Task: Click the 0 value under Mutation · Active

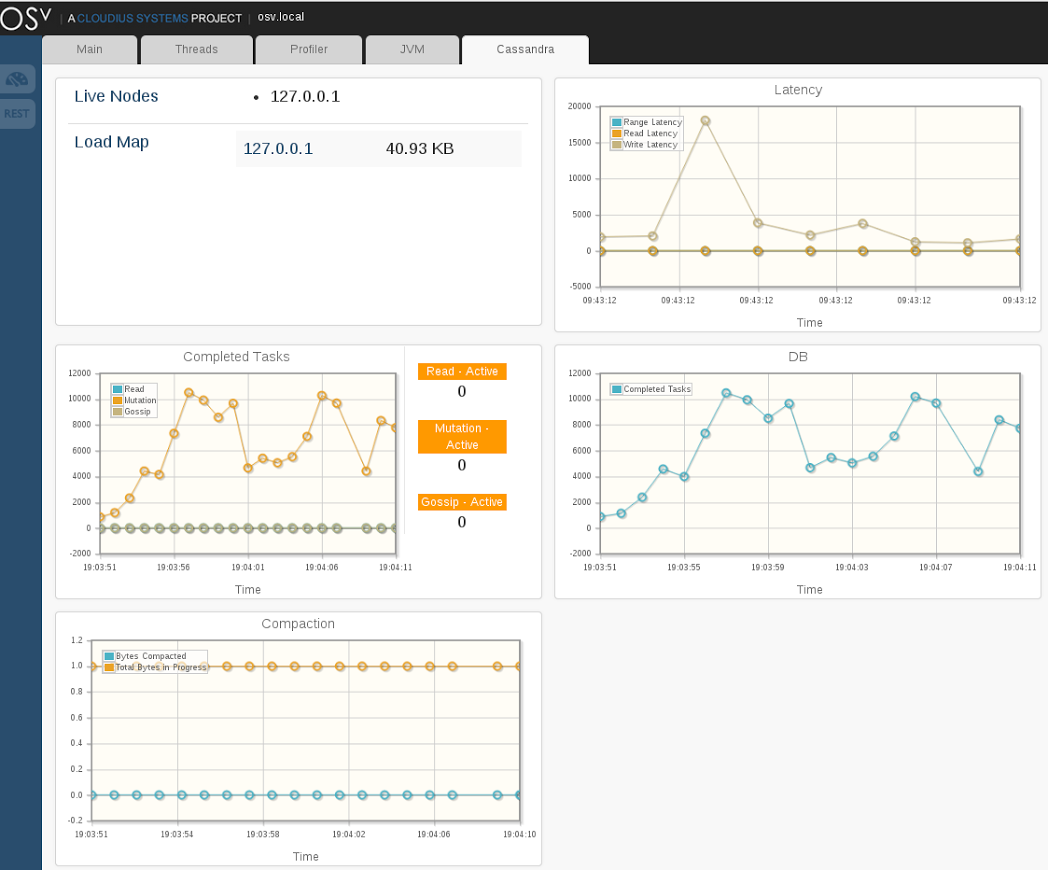Action: 462,465
